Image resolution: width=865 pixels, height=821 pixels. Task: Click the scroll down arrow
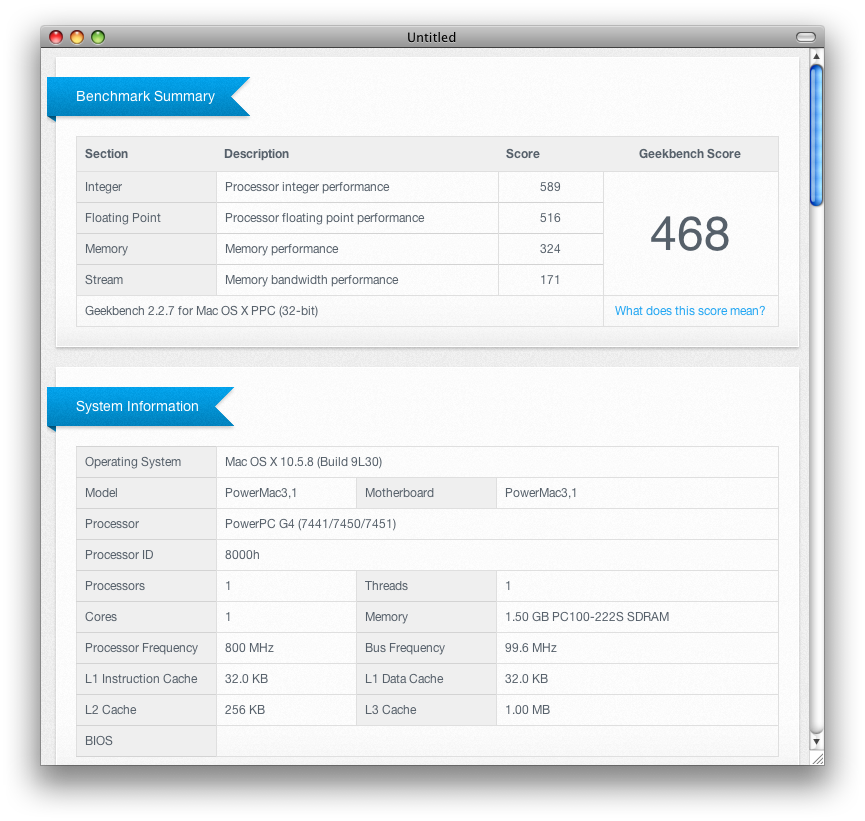coord(816,742)
